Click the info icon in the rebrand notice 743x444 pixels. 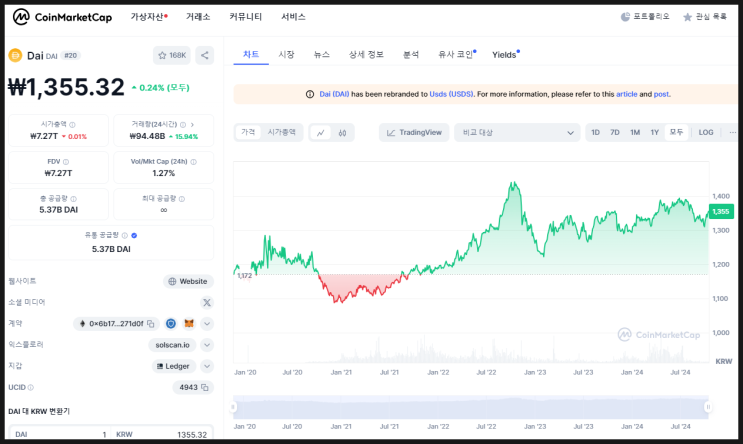[310, 94]
